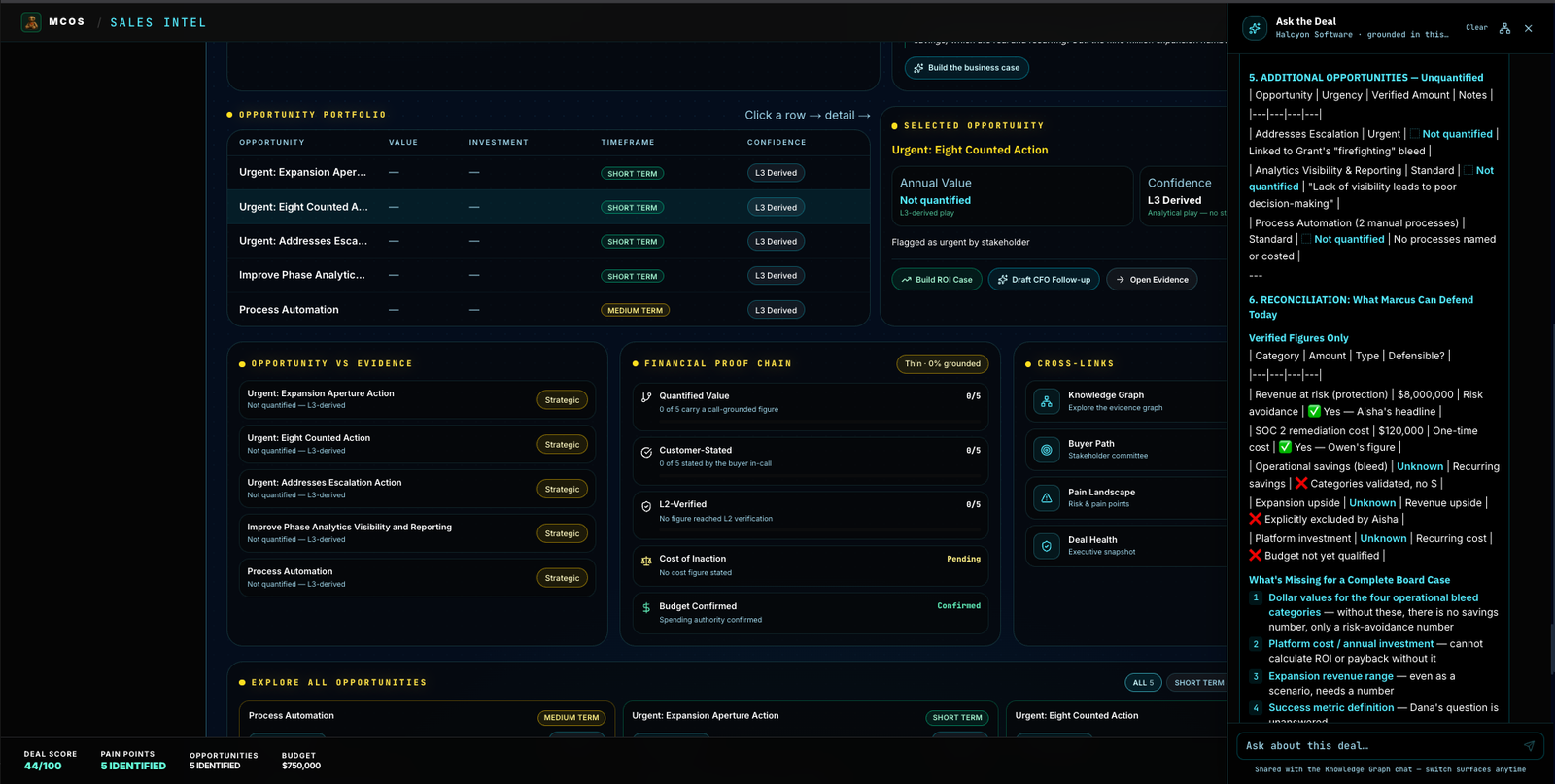Click Confirmed status on Budget Confirmed
Screen dimensions: 1555x784
point(958,606)
